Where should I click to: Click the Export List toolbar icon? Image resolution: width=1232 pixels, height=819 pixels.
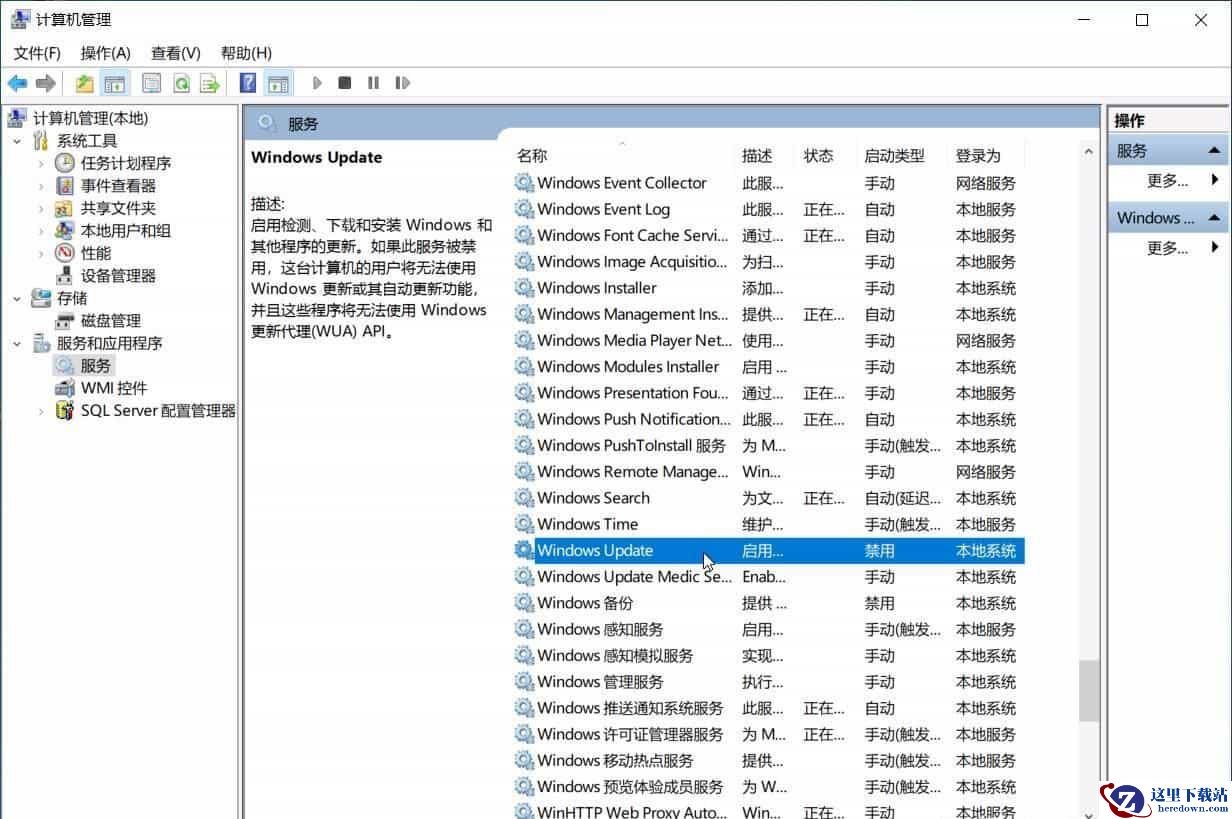point(209,83)
